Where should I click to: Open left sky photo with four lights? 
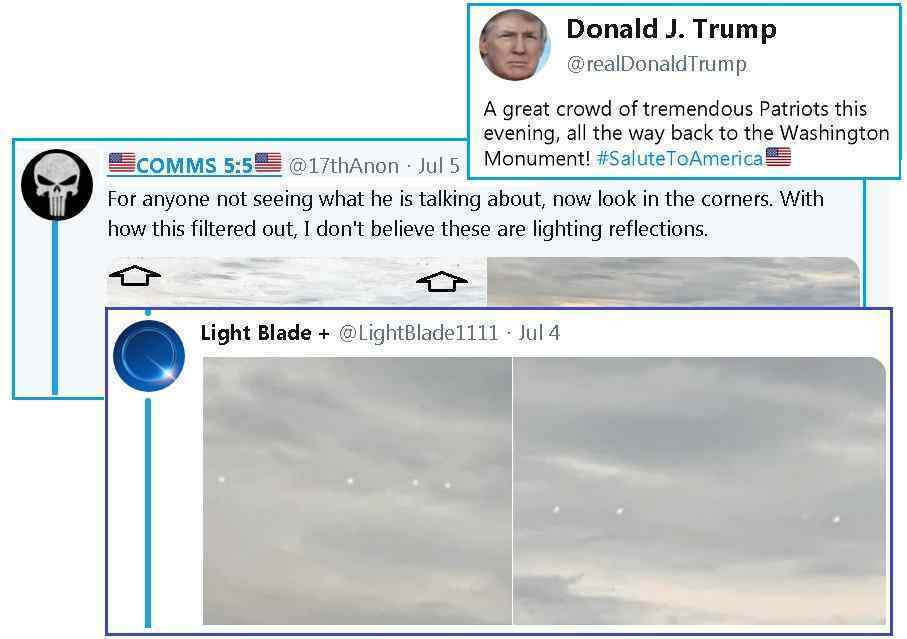[x=357, y=491]
